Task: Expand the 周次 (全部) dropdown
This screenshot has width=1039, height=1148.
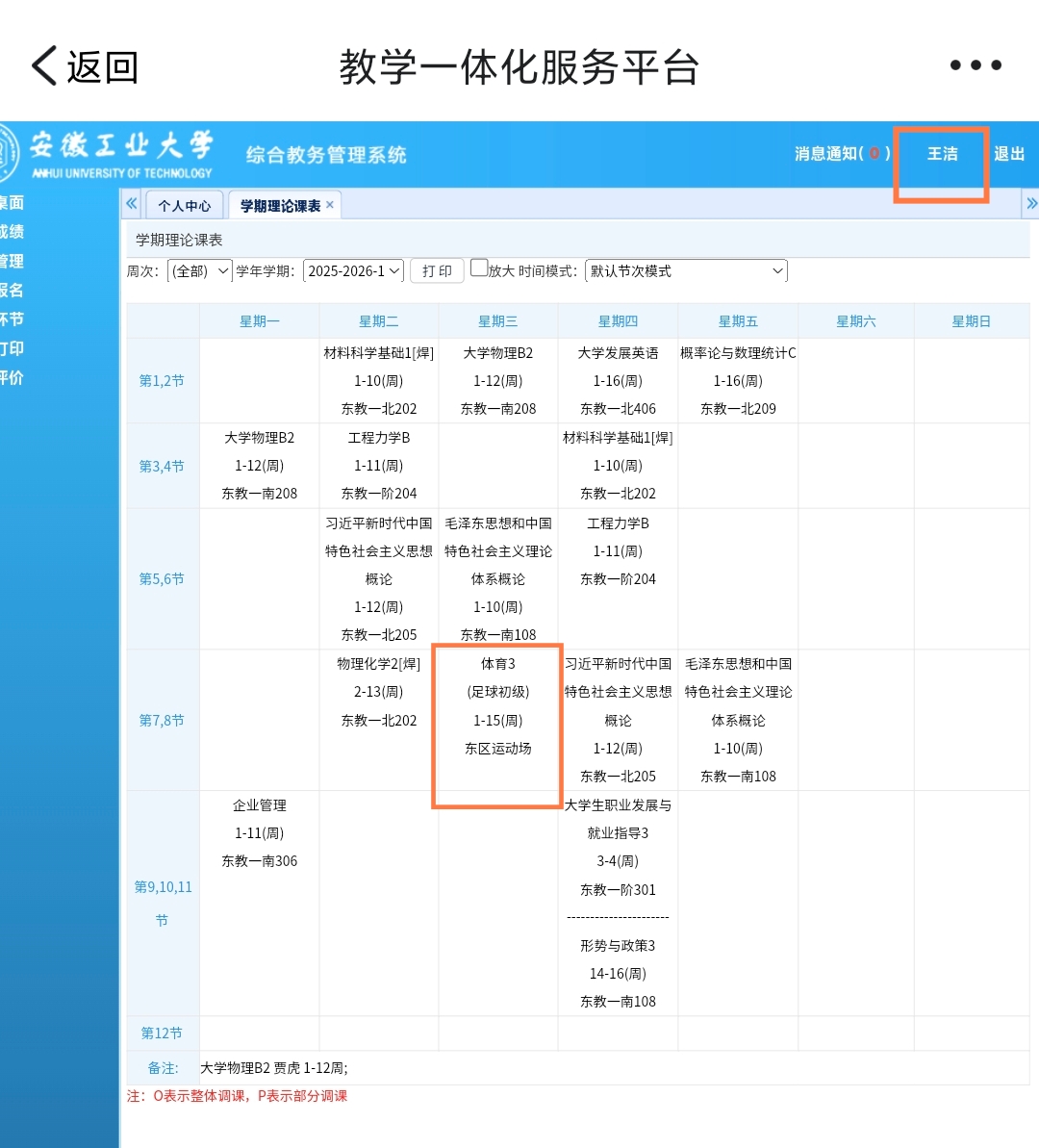Action: (x=199, y=271)
